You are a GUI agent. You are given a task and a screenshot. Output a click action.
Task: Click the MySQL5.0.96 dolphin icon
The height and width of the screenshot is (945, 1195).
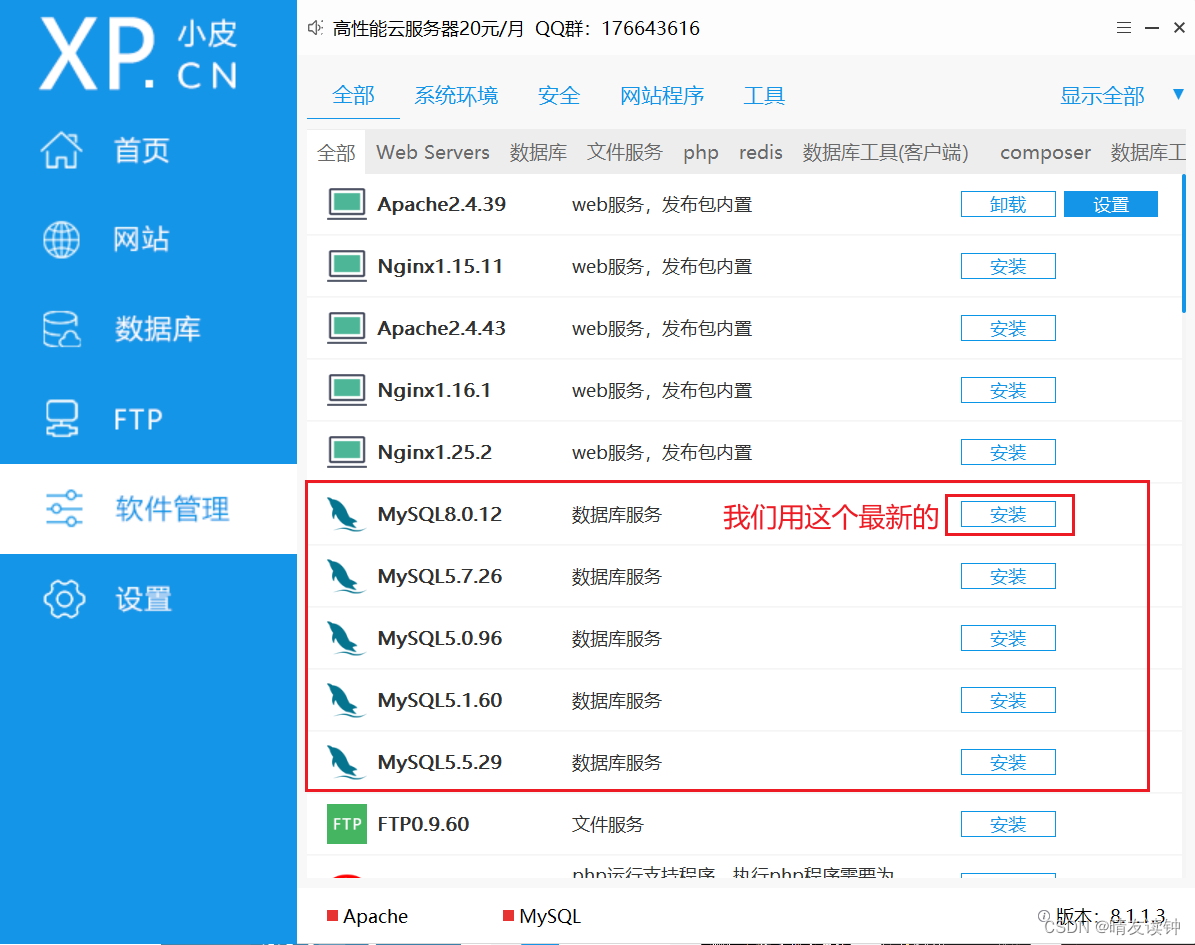click(345, 638)
